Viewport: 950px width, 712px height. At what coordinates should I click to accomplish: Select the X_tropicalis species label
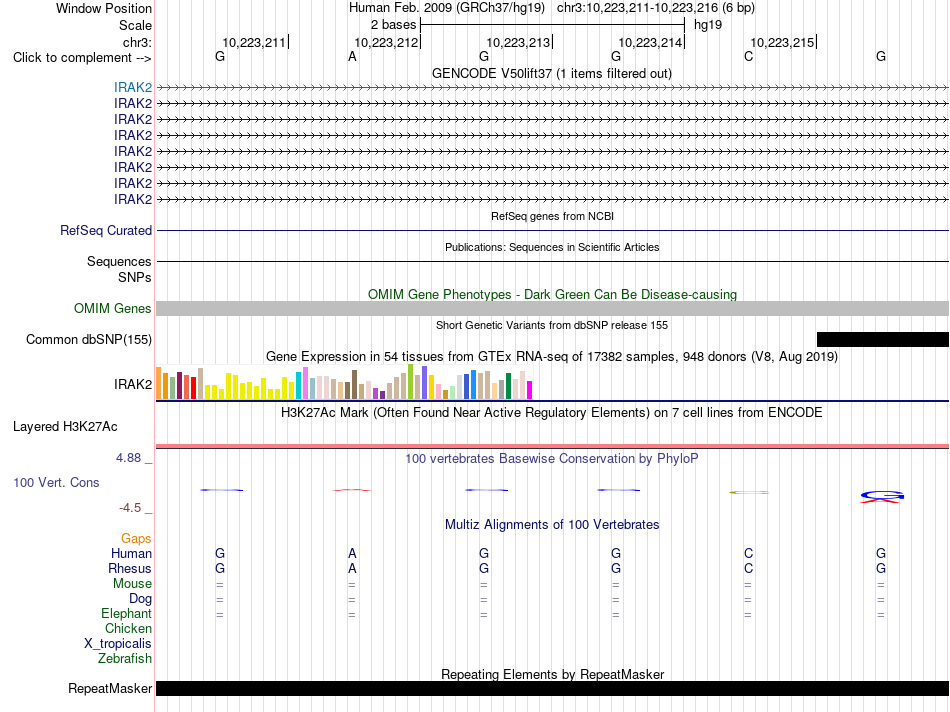118,644
